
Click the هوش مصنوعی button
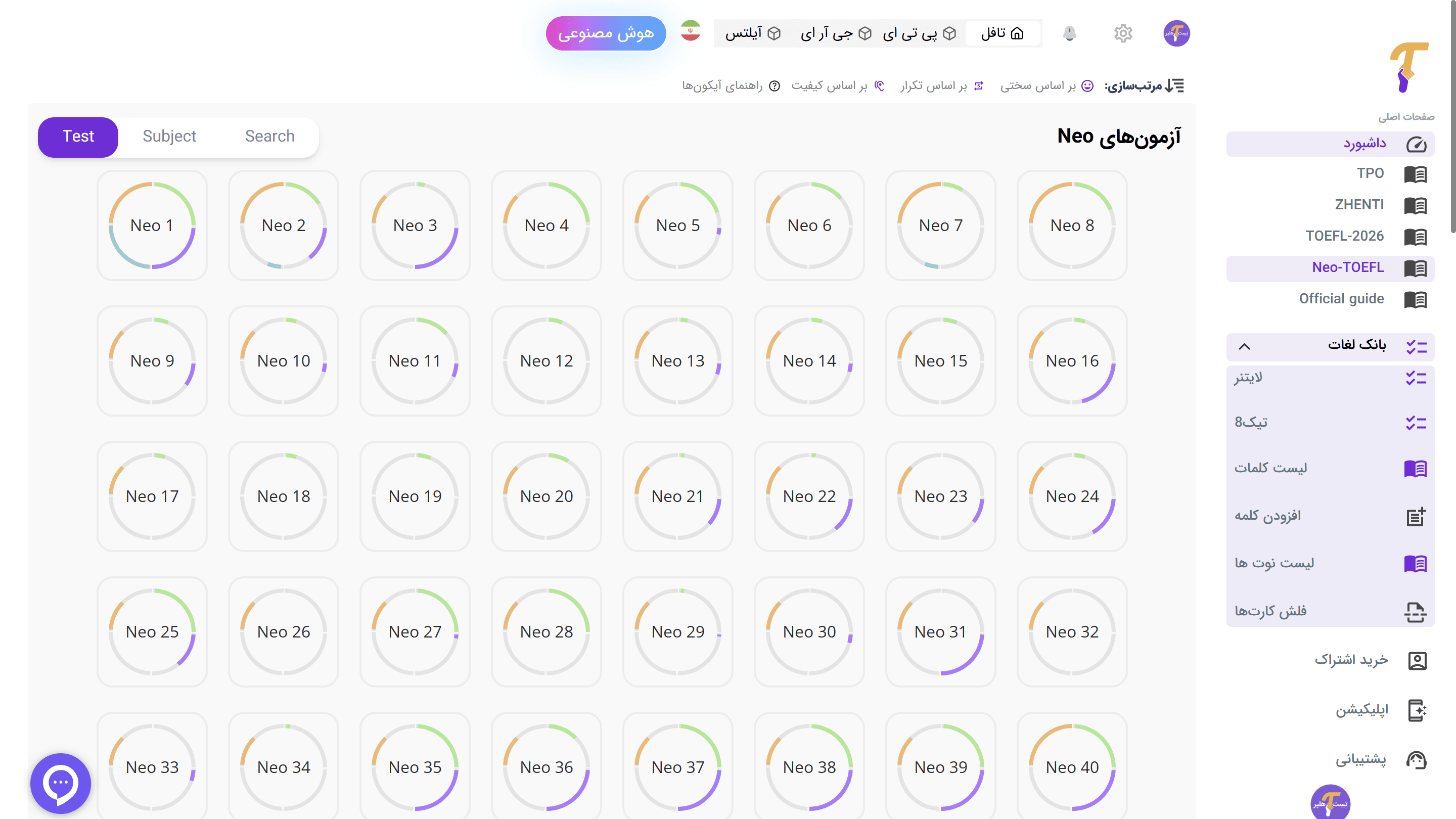pos(606,33)
